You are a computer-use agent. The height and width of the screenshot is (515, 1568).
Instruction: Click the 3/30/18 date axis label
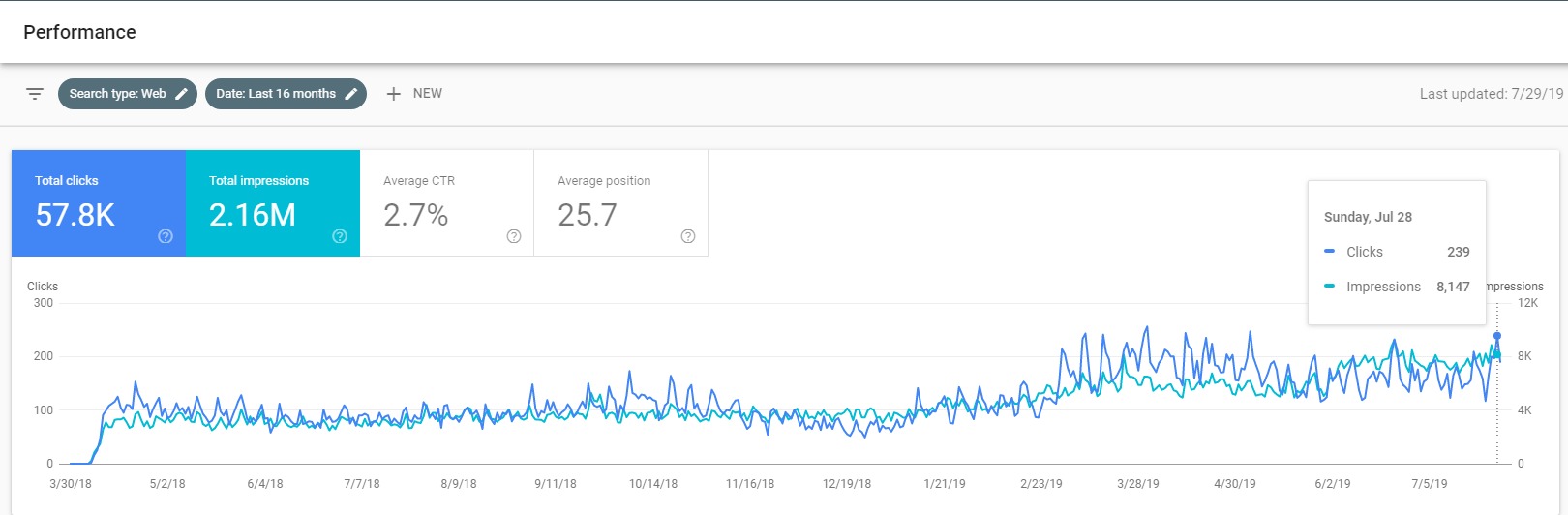tap(71, 484)
